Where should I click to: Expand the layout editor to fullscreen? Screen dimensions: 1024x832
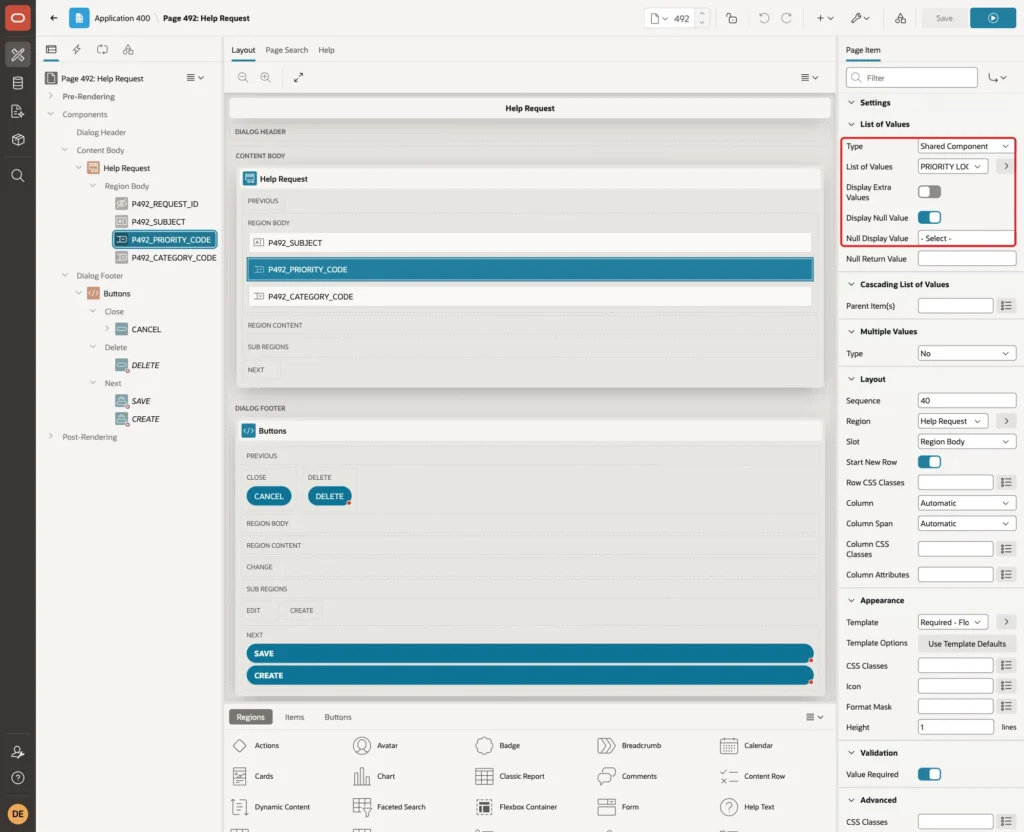(298, 77)
